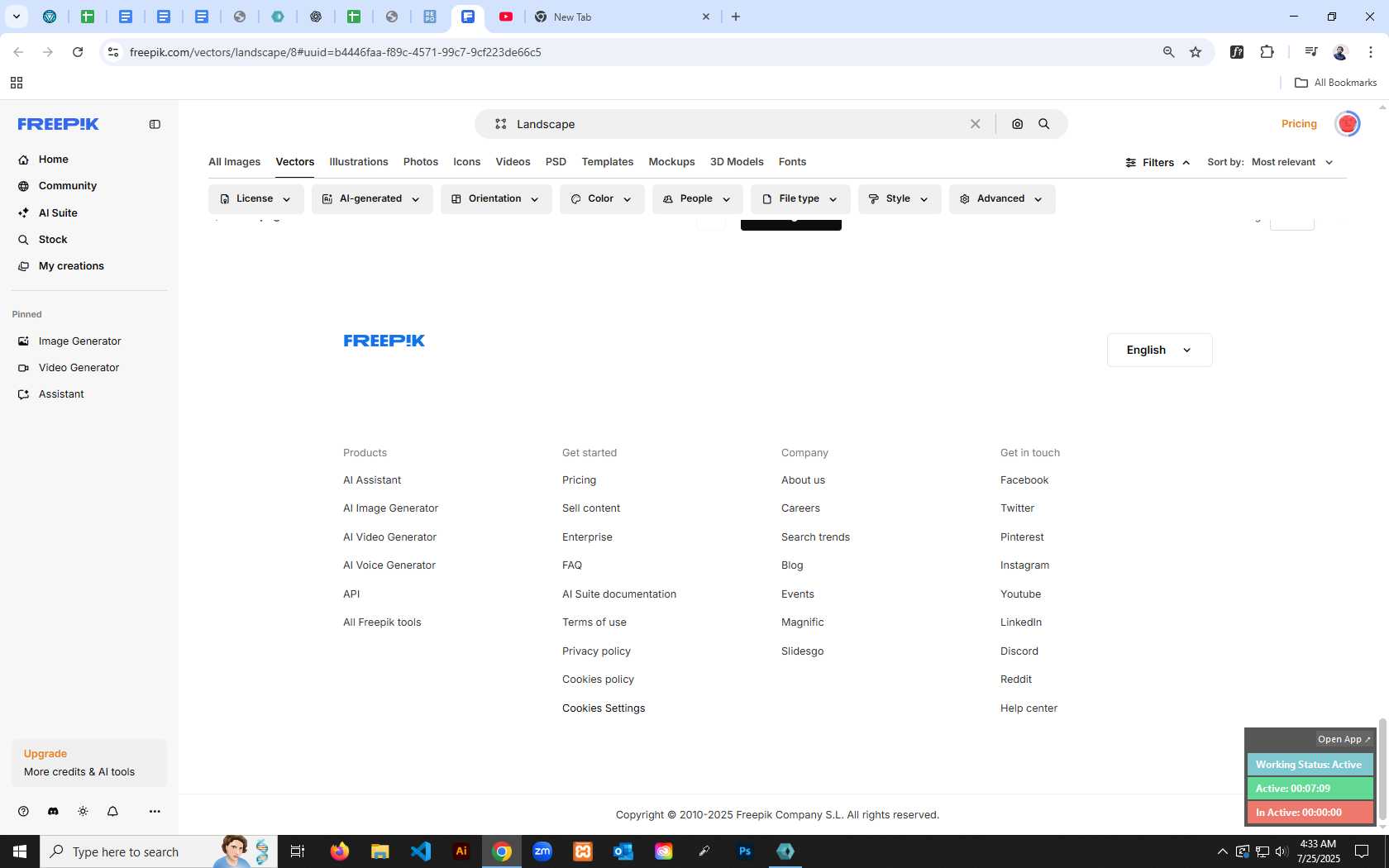Click the Freepik logo in the footer
This screenshot has height=868, width=1389.
[x=384, y=341]
